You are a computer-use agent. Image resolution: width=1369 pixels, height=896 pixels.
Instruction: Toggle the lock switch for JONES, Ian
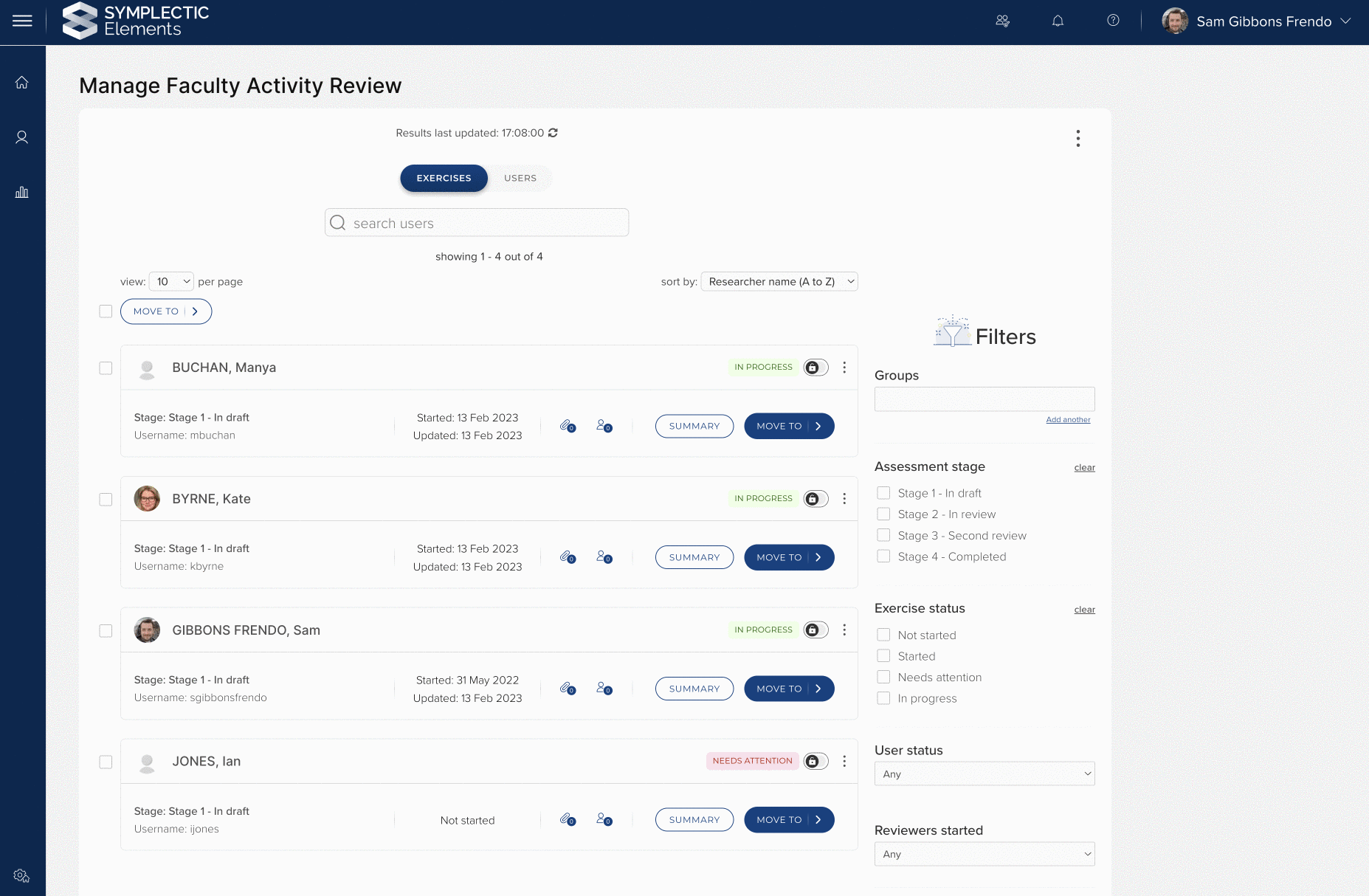815,761
